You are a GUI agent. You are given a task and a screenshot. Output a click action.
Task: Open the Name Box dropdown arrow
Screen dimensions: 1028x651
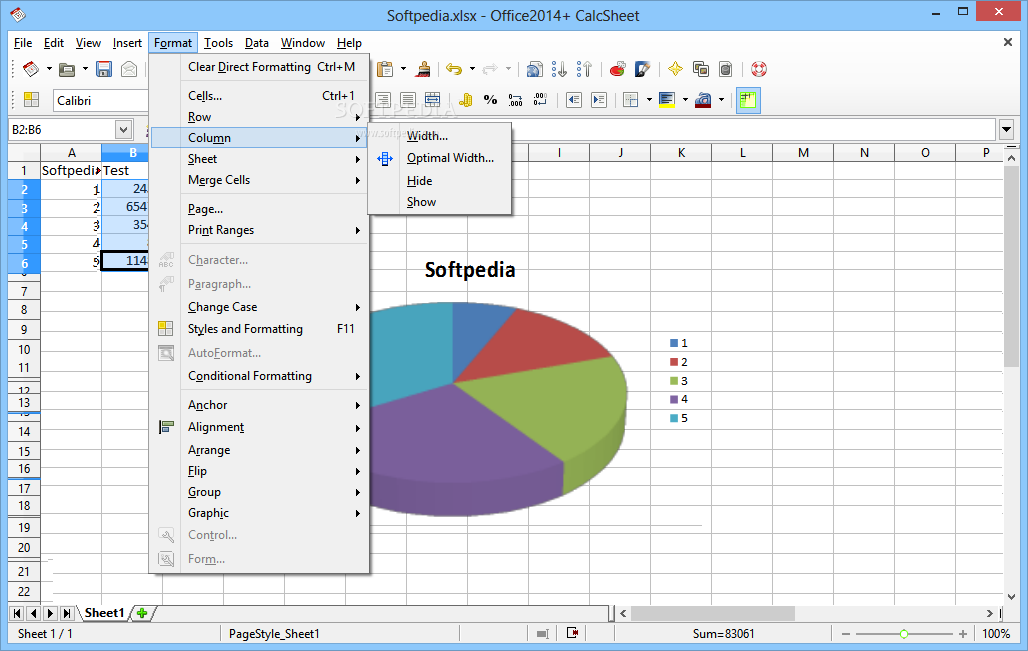(x=123, y=130)
